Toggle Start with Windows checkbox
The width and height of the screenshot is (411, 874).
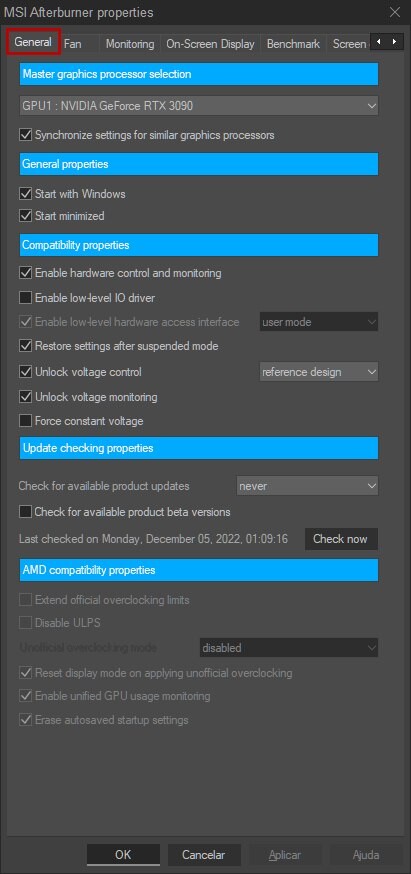coord(25,194)
